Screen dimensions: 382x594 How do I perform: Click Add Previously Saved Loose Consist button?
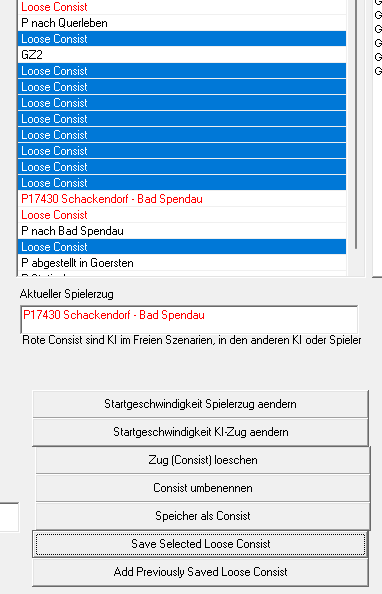click(200, 572)
